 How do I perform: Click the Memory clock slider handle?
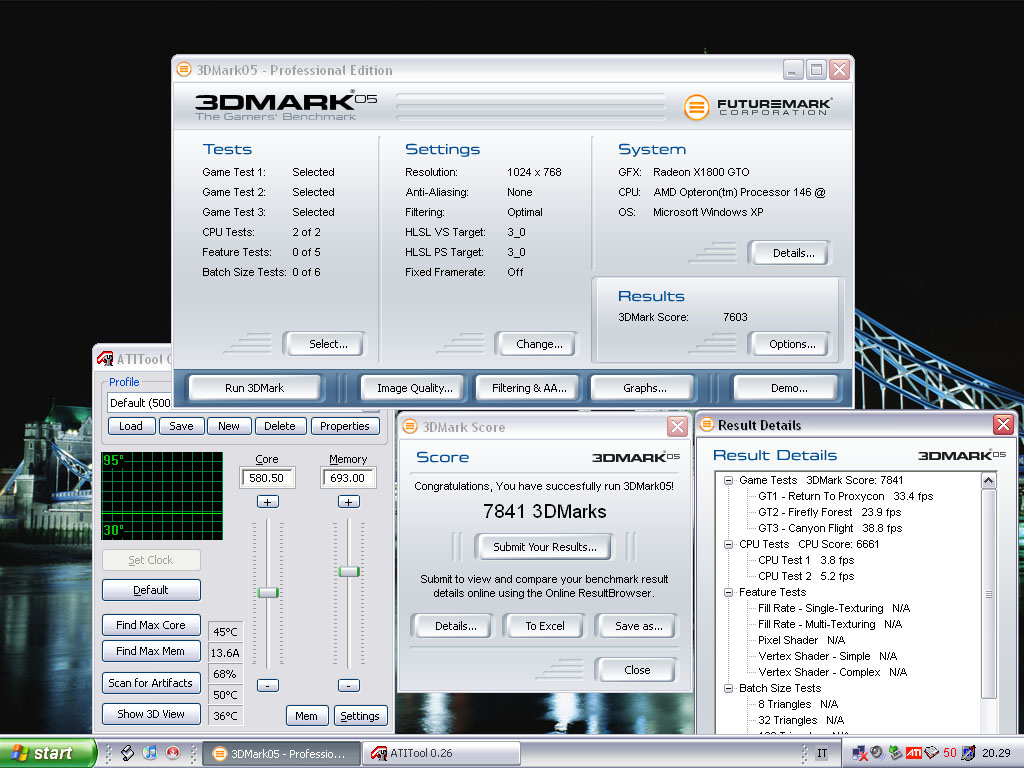pos(349,571)
